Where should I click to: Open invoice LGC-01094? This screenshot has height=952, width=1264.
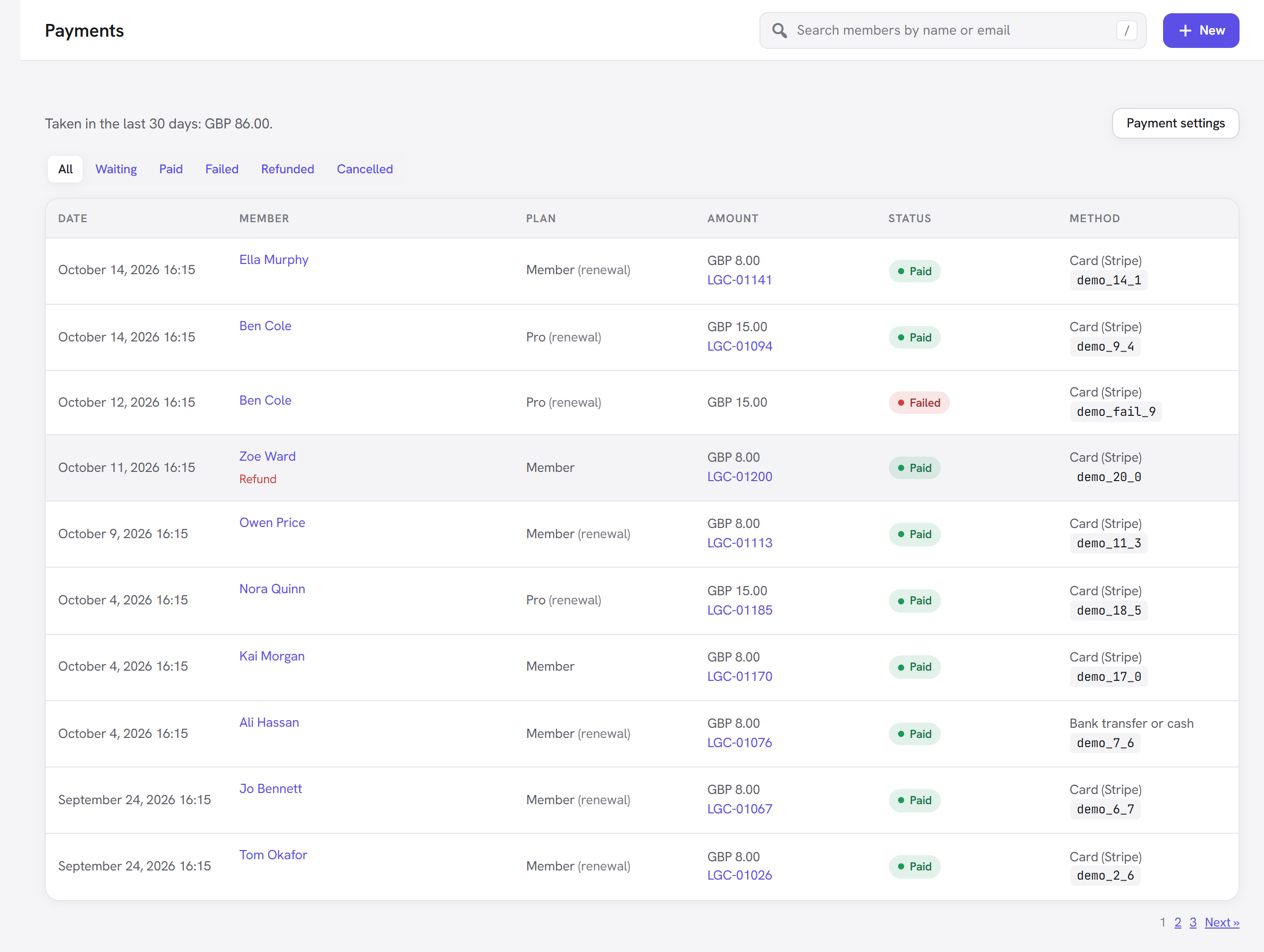pyautogui.click(x=740, y=346)
